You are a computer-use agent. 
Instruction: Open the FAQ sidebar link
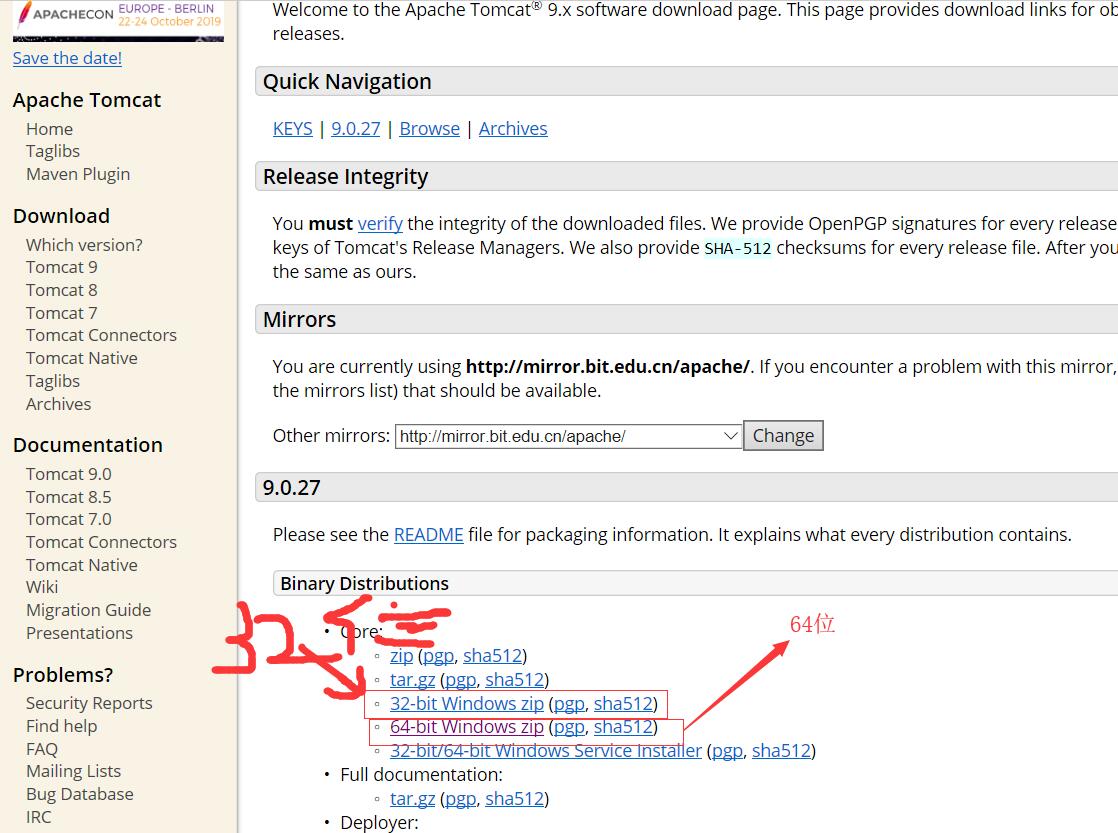pos(42,749)
